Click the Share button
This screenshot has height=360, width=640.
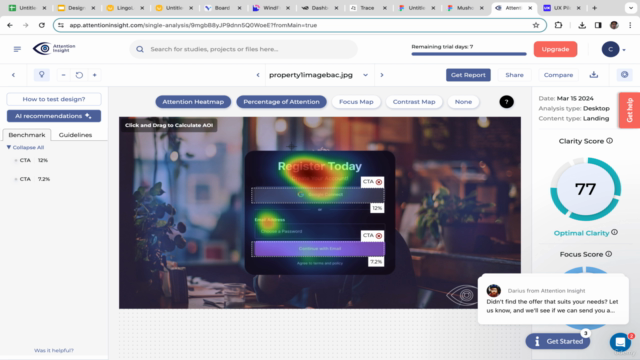pos(514,75)
